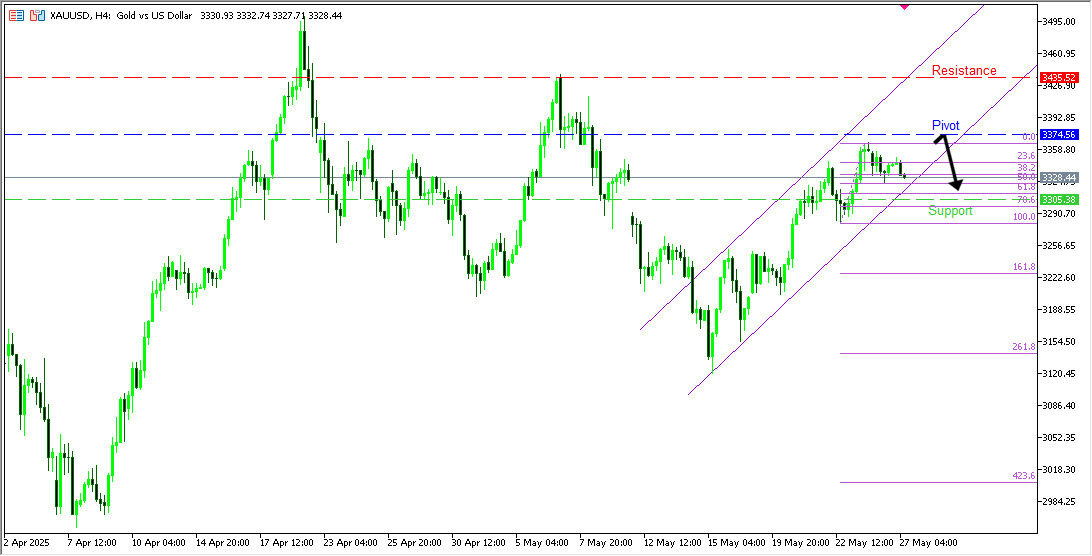Click the 17 Apr 12:00 time axis label
Image resolution: width=1092 pixels, height=556 pixels.
click(285, 542)
